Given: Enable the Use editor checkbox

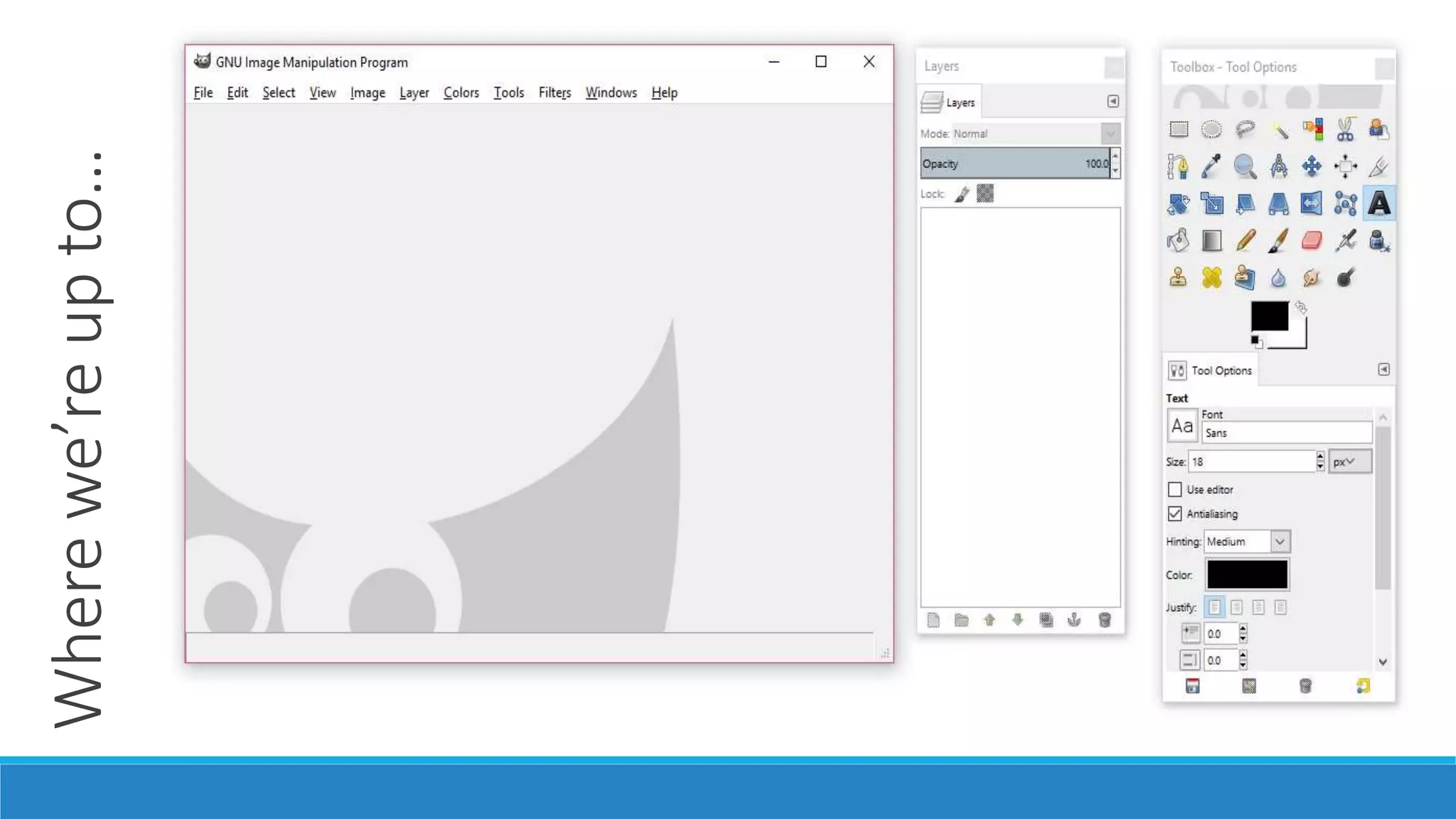Looking at the screenshot, I should click(1175, 490).
